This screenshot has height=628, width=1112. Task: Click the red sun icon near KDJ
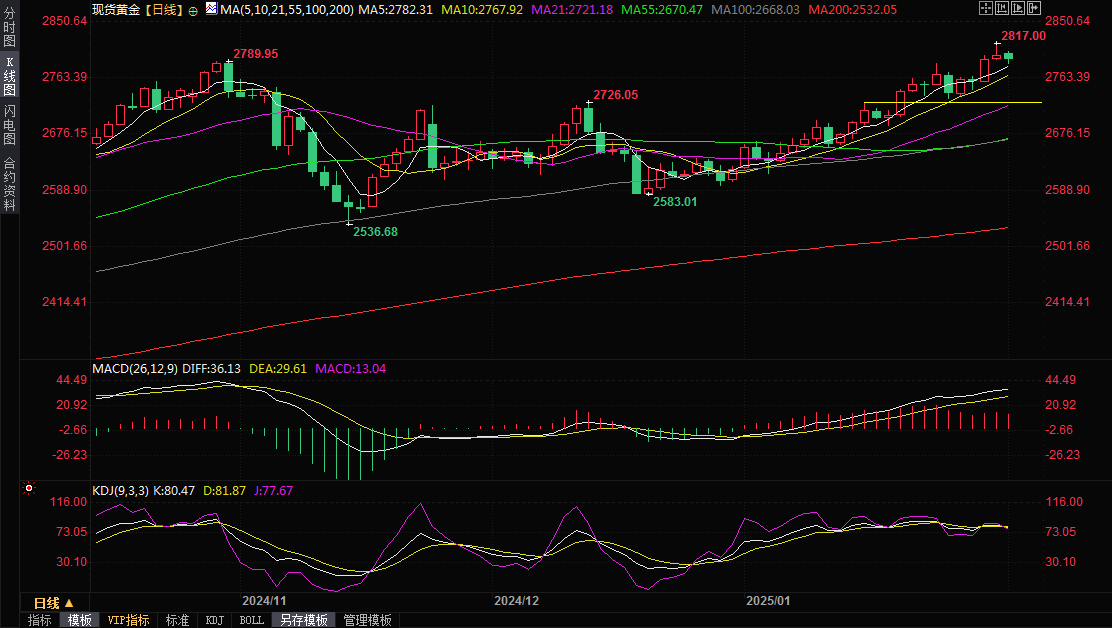click(x=28, y=489)
